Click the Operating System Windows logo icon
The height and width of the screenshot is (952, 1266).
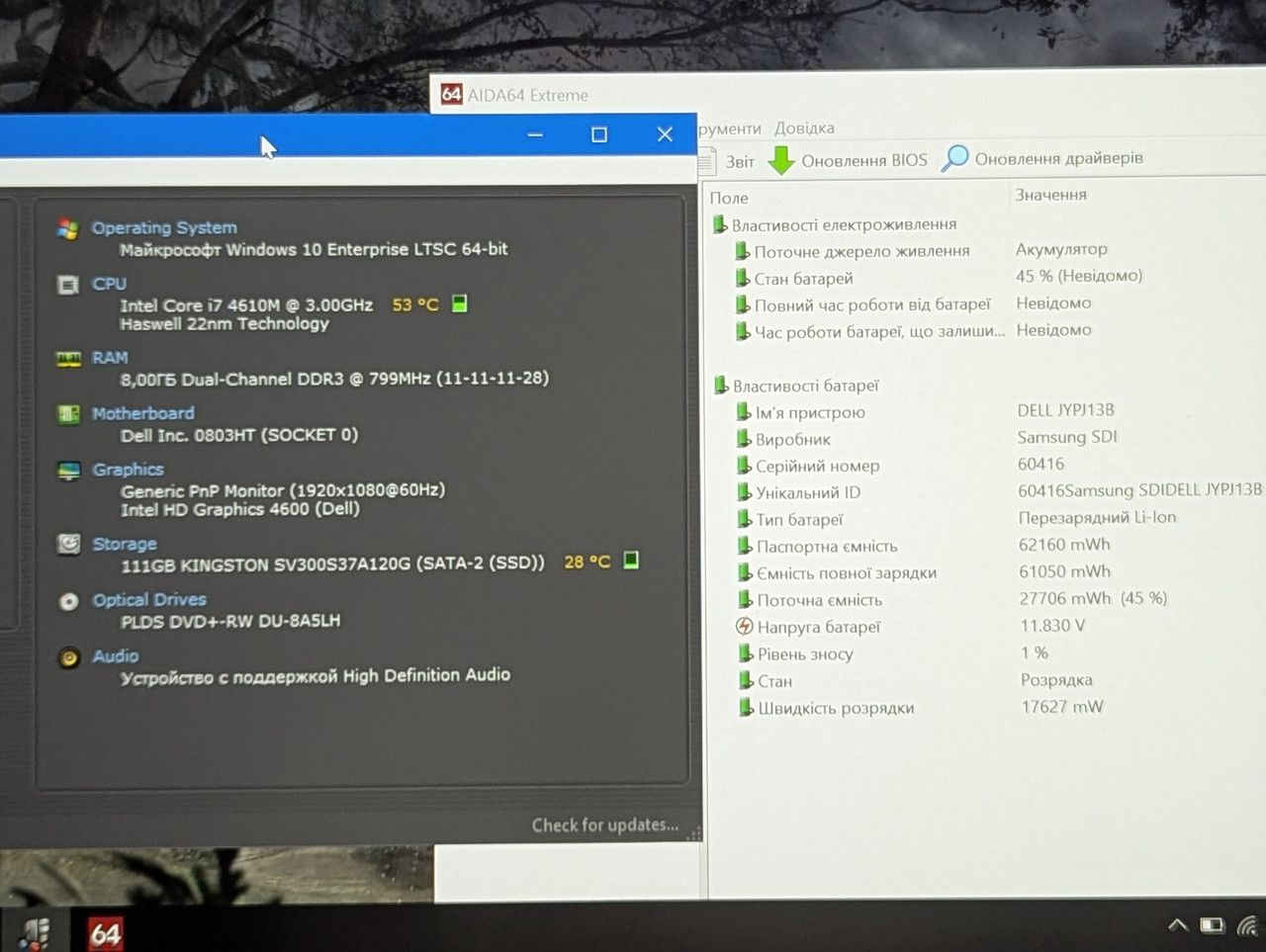coord(68,229)
